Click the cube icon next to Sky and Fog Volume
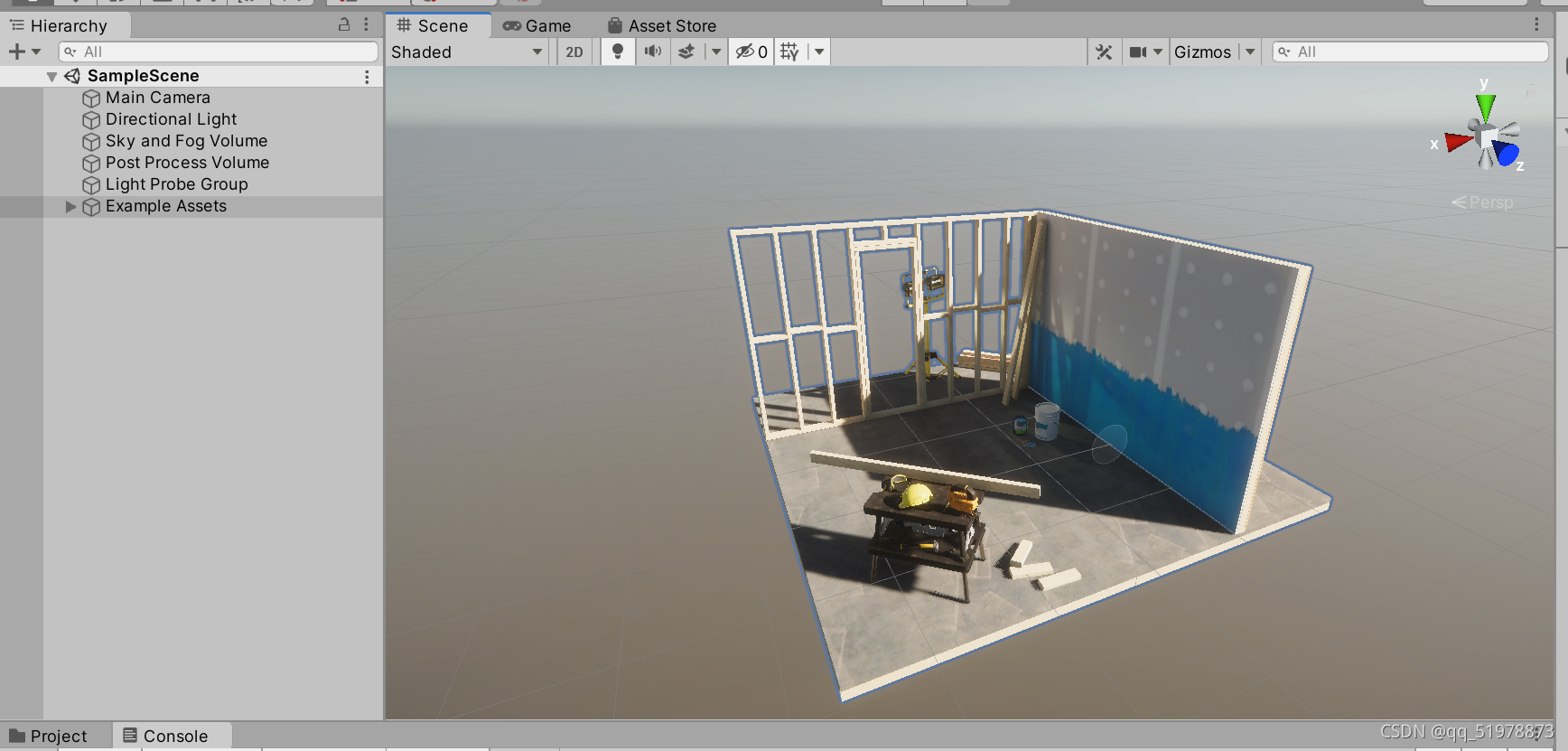Screen dimensions: 1568x751 (91, 142)
